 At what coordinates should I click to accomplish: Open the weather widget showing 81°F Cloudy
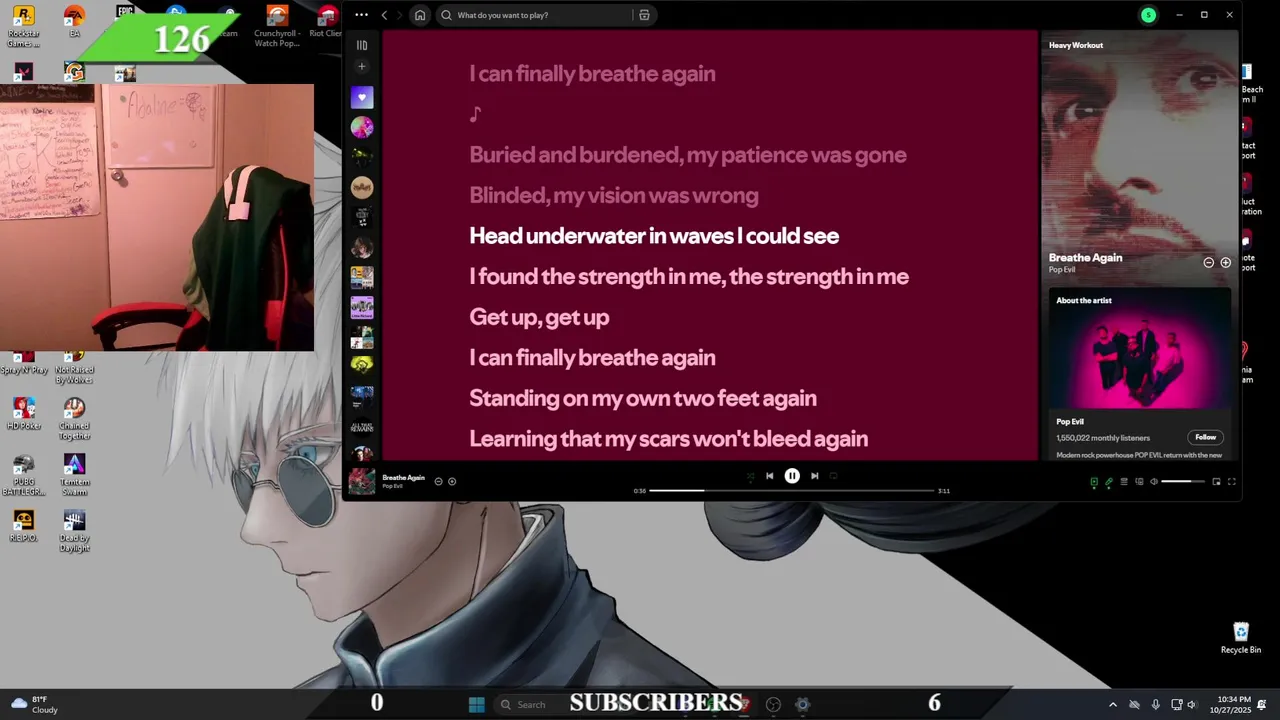[x=34, y=704]
